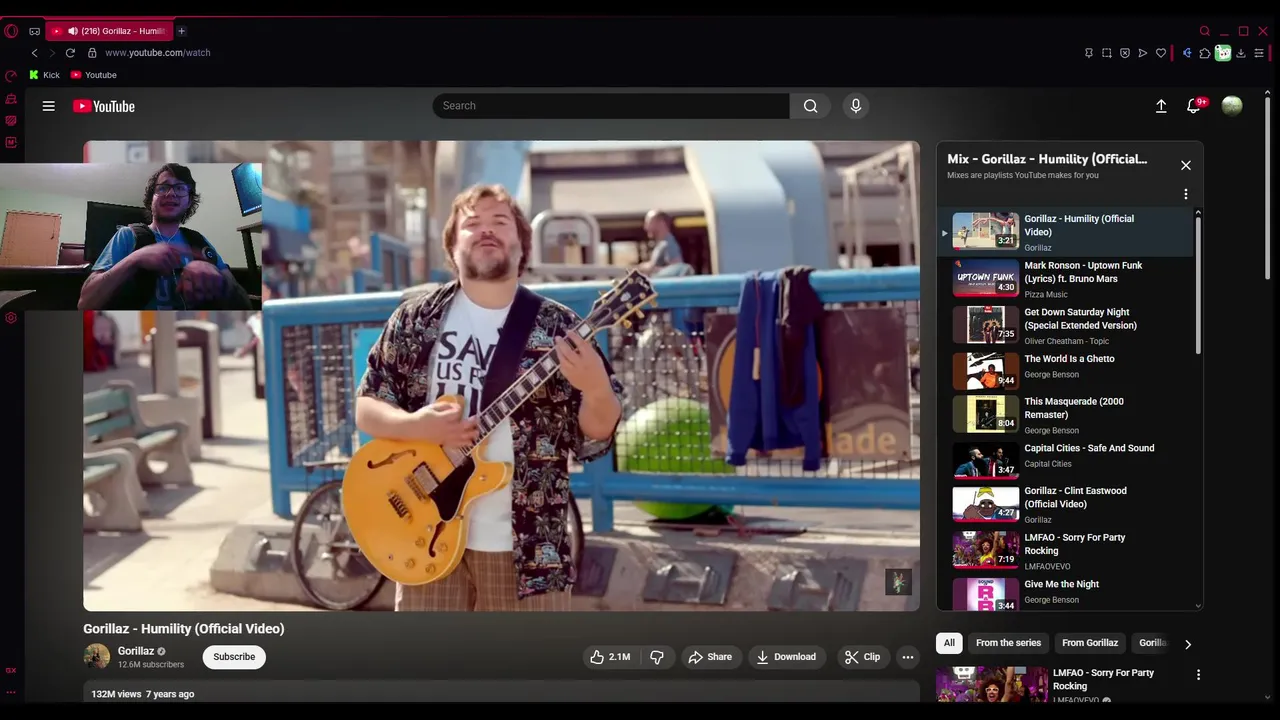The width and height of the screenshot is (1280, 720).
Task: Open the Youtube bookmark
Action: 93,75
